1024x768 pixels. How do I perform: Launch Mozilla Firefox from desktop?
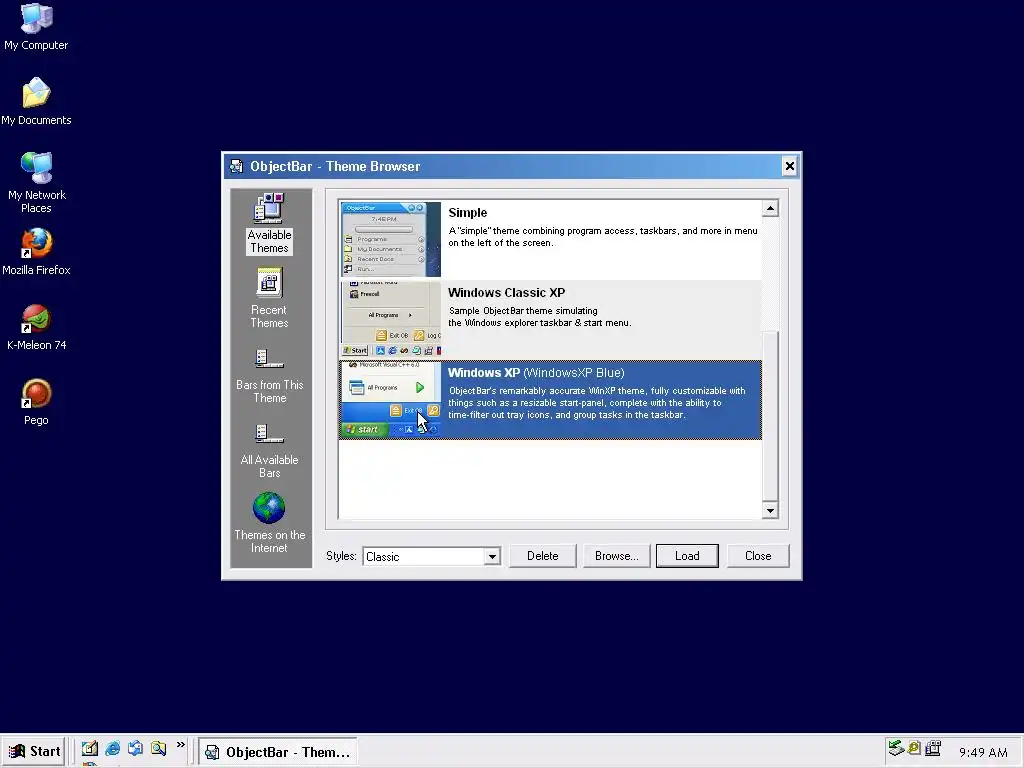pyautogui.click(x=36, y=251)
